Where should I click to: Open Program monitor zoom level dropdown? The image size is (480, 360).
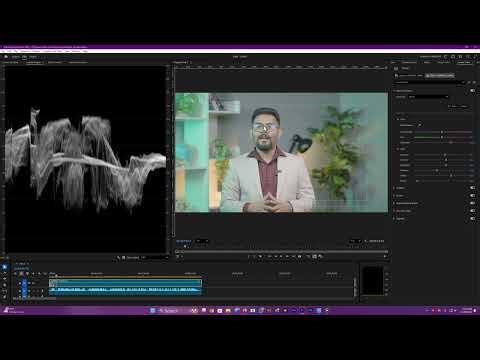[202, 241]
